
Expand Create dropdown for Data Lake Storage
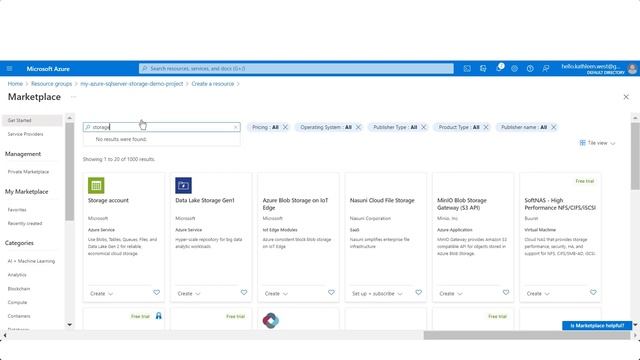click(x=189, y=293)
